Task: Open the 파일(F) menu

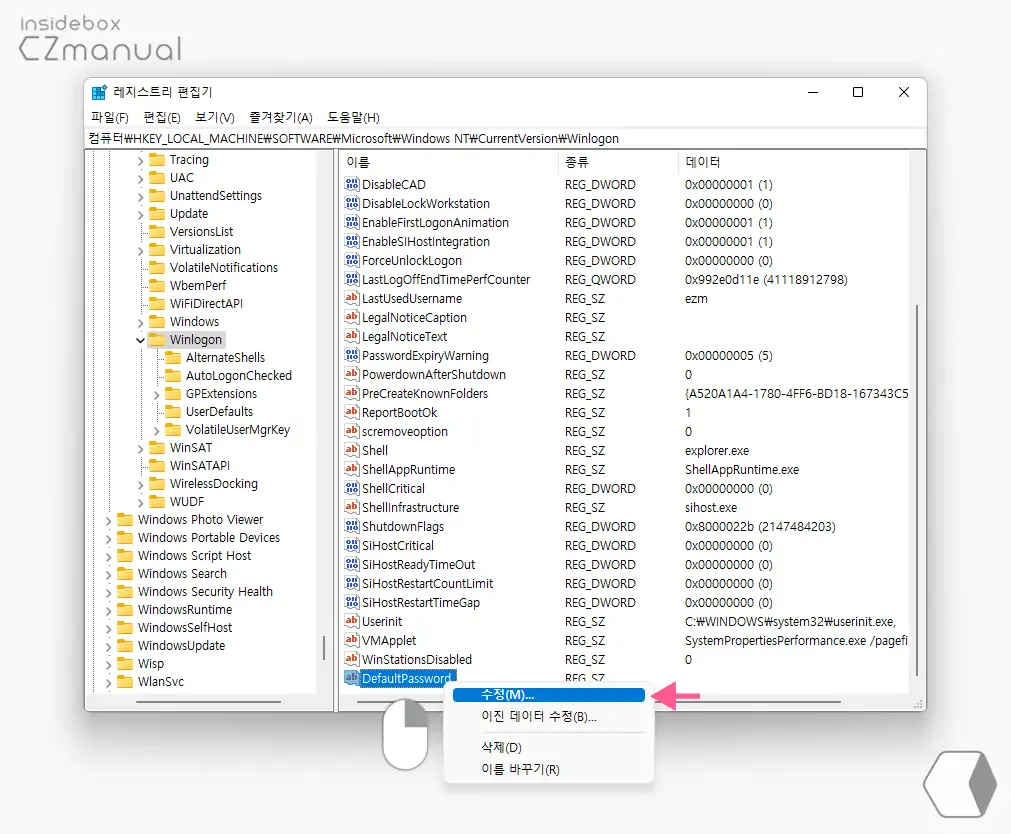Action: tap(110, 118)
